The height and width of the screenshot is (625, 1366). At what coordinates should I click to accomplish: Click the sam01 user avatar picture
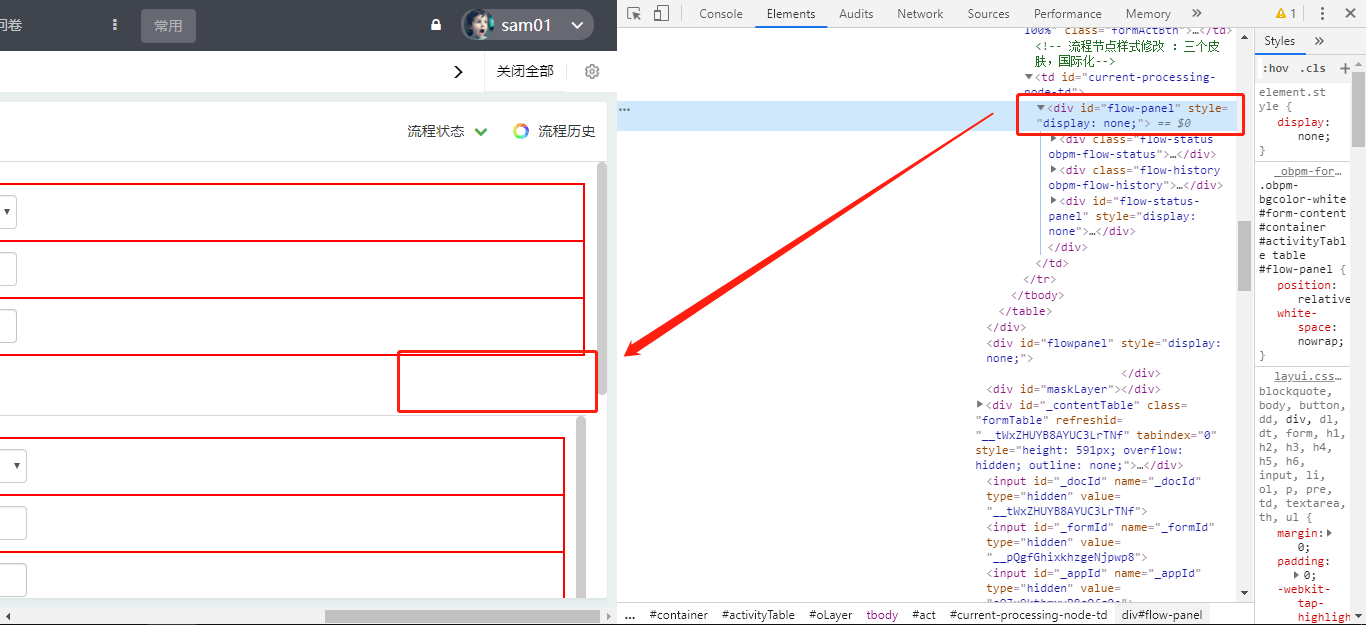477,25
